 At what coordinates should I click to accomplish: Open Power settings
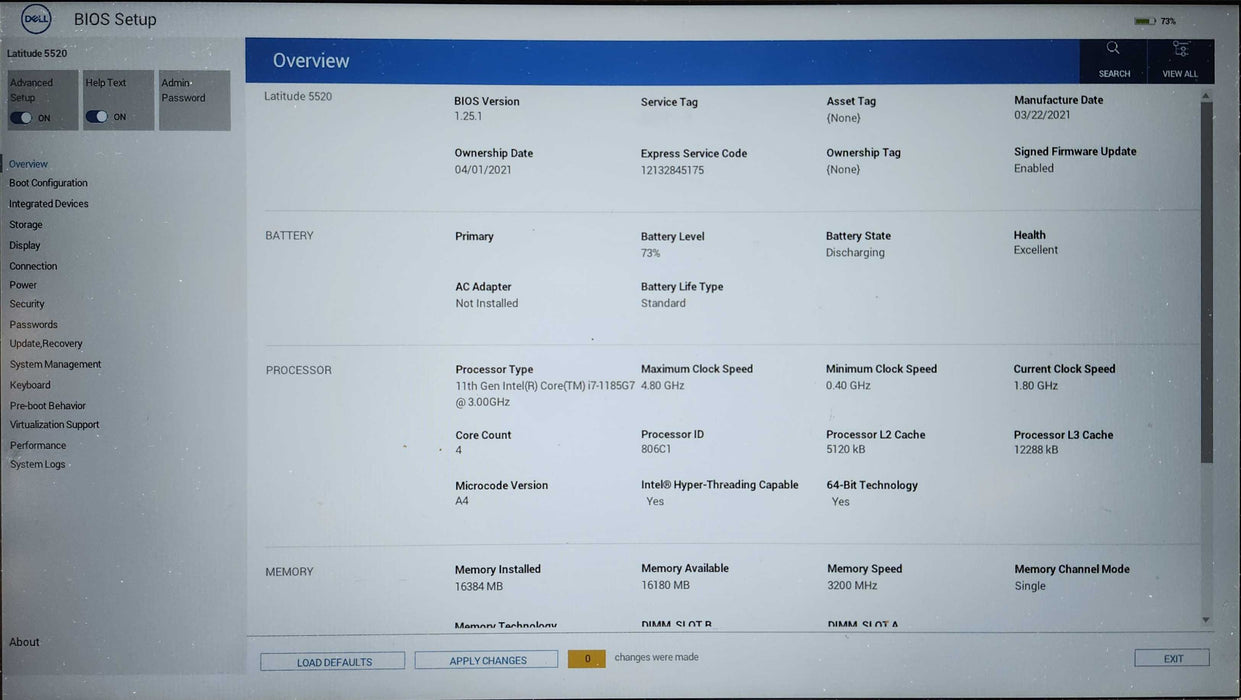point(23,285)
